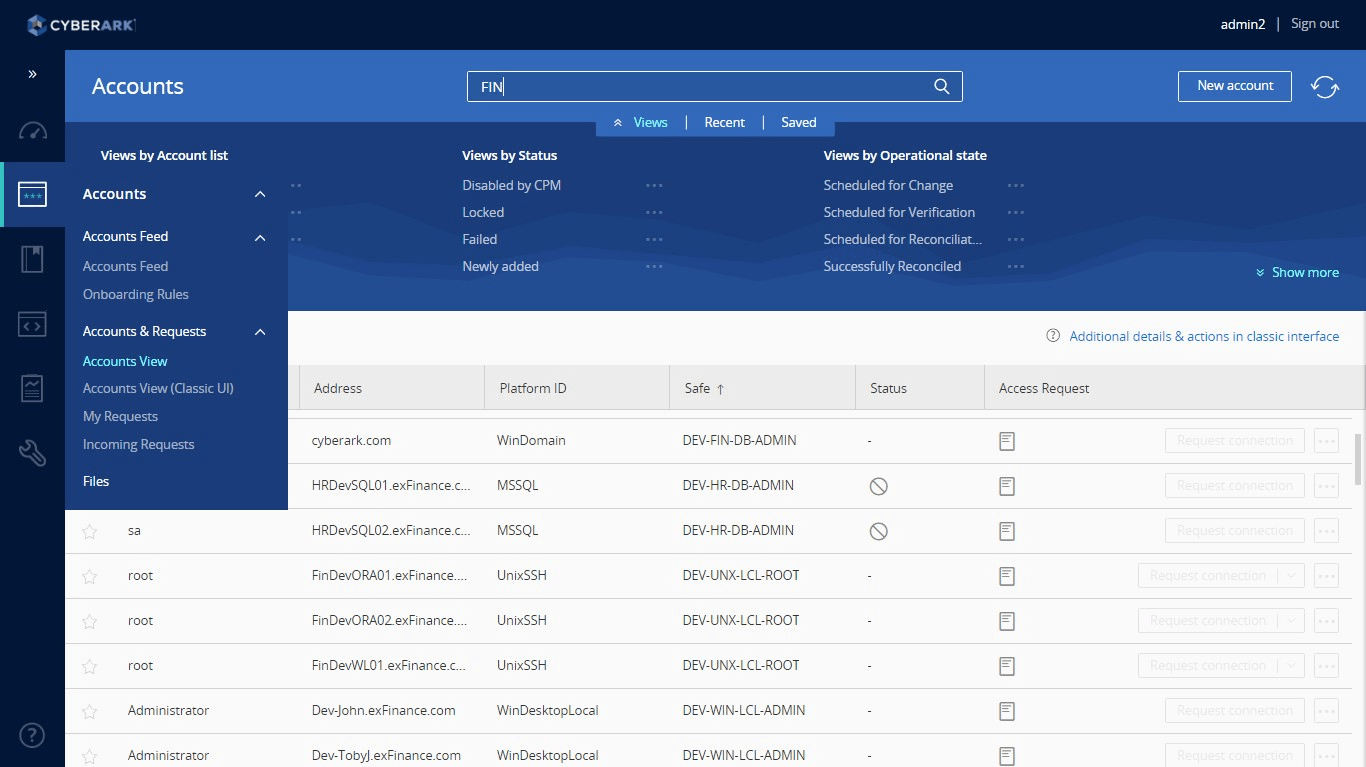Select the Failed status view
This screenshot has width=1366, height=767.
pos(479,239)
